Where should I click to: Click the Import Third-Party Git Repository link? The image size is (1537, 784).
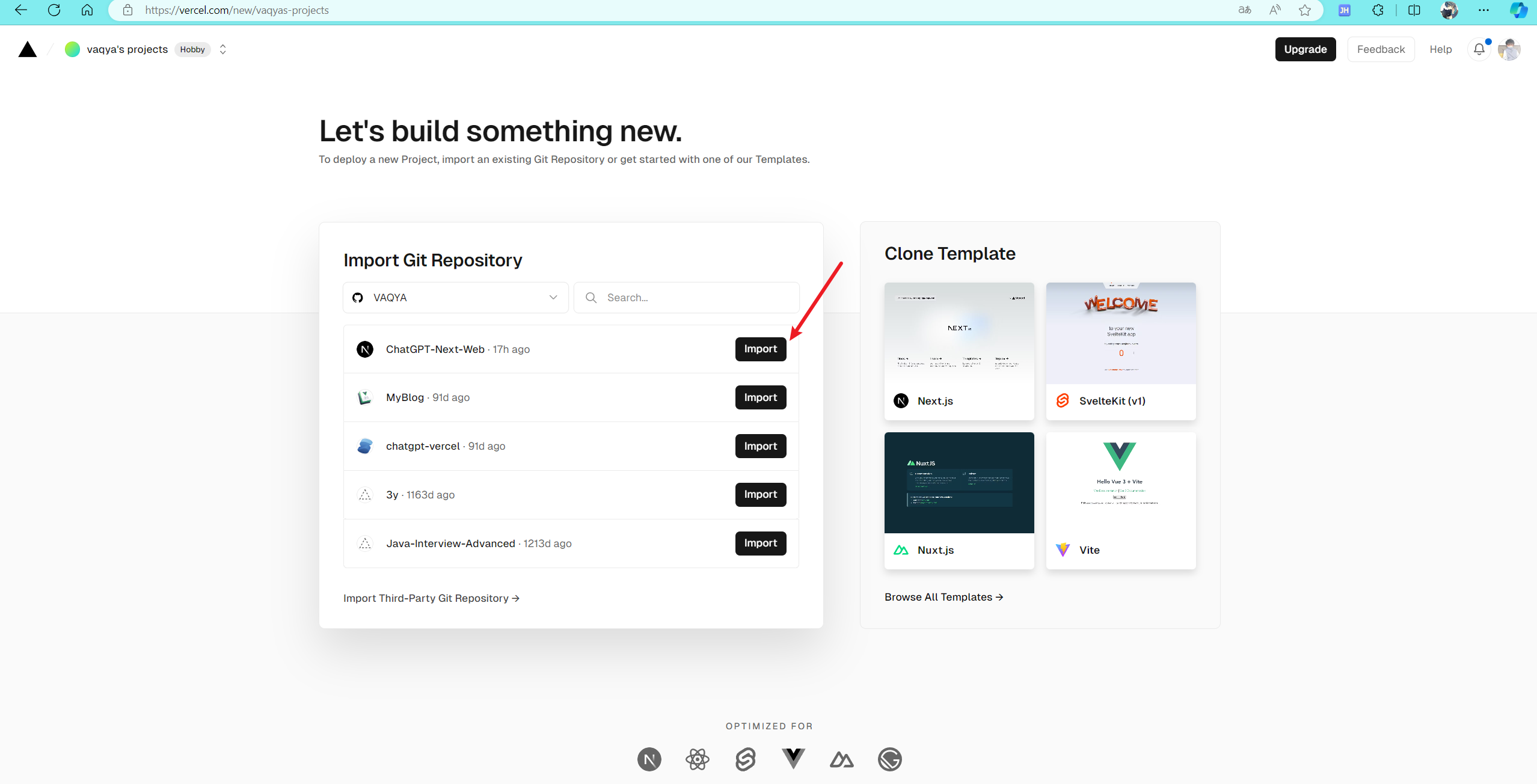click(432, 597)
